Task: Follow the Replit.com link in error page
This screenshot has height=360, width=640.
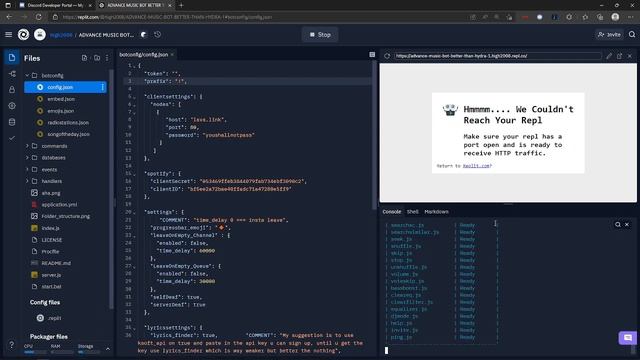Action: (x=476, y=166)
